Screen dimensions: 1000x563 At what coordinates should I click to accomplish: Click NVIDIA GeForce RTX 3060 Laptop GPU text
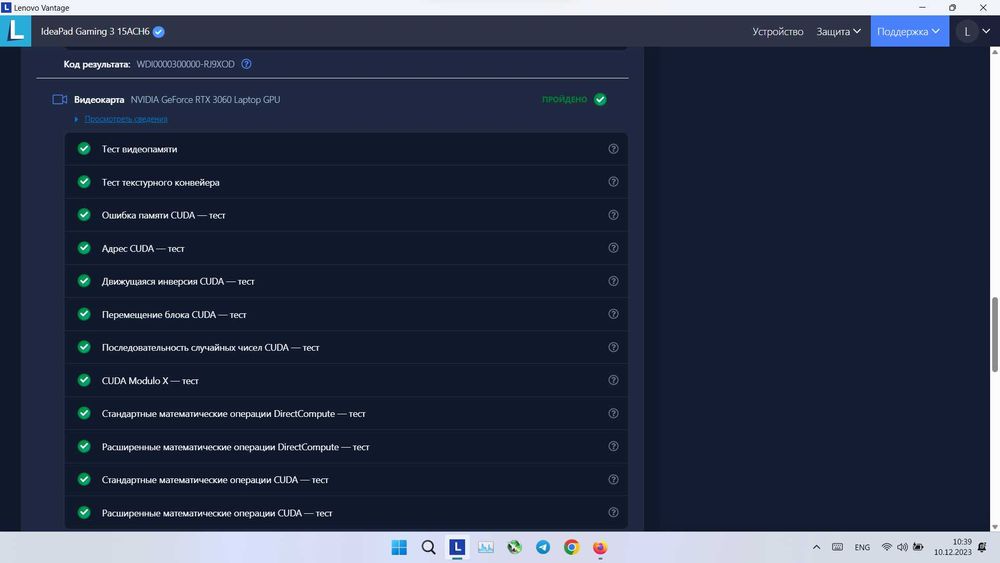[x=205, y=99]
